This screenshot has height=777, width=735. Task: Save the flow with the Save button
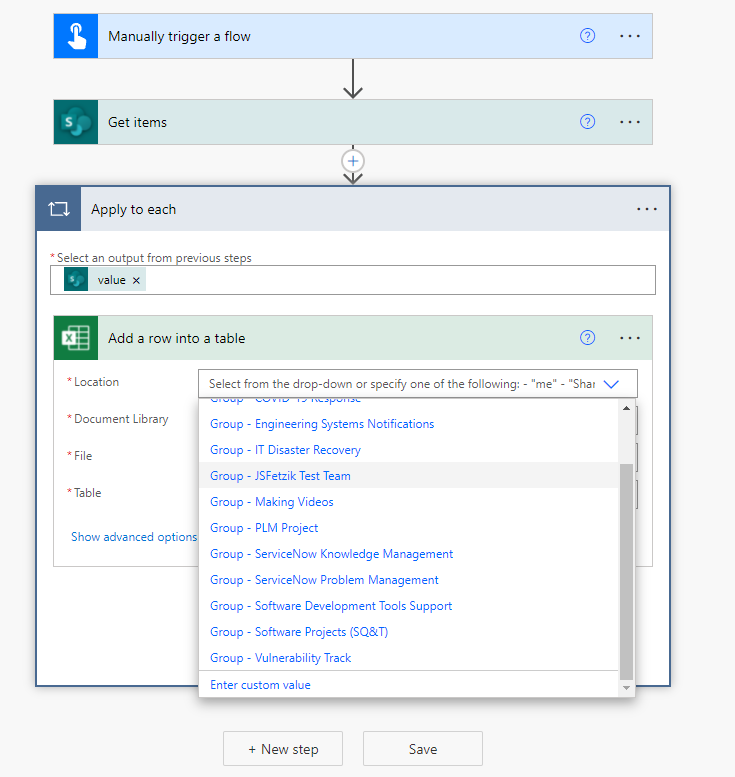click(x=423, y=749)
